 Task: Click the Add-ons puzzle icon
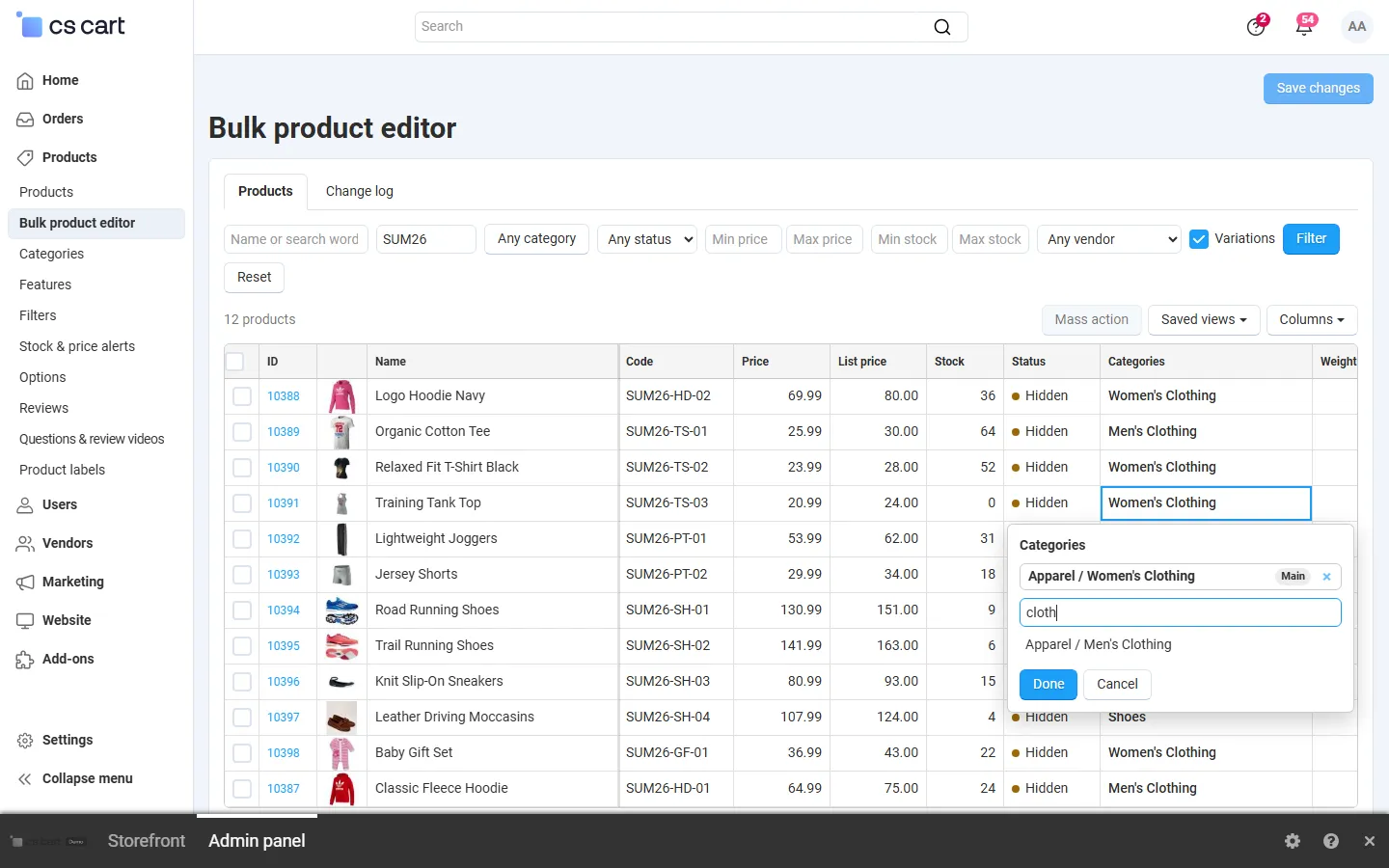coord(25,660)
